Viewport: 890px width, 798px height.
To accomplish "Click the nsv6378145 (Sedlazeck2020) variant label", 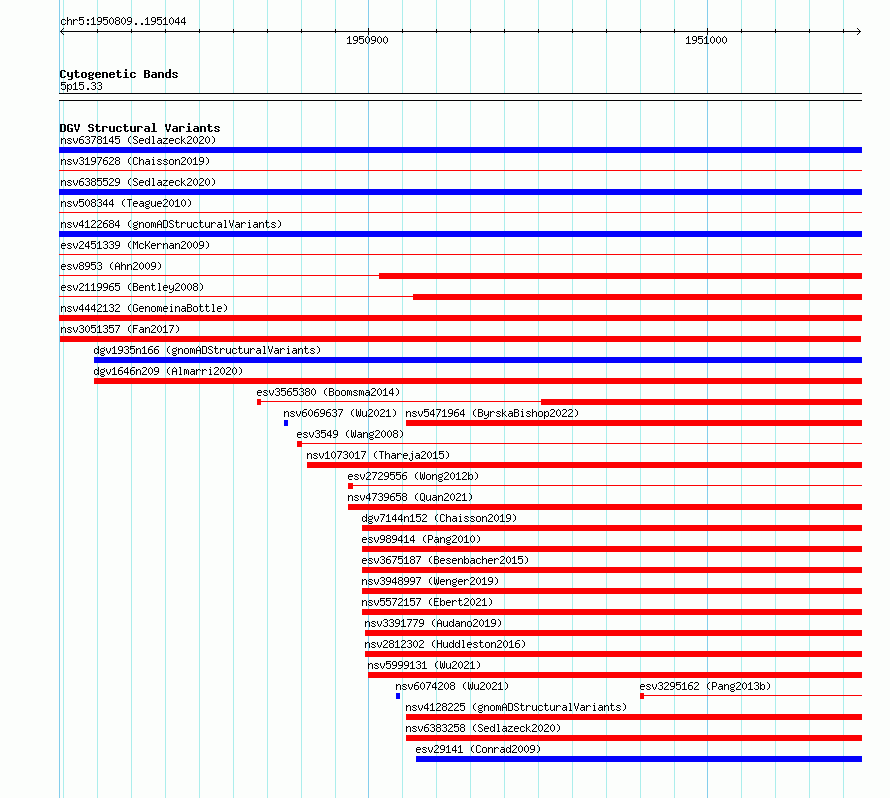I will [x=138, y=140].
